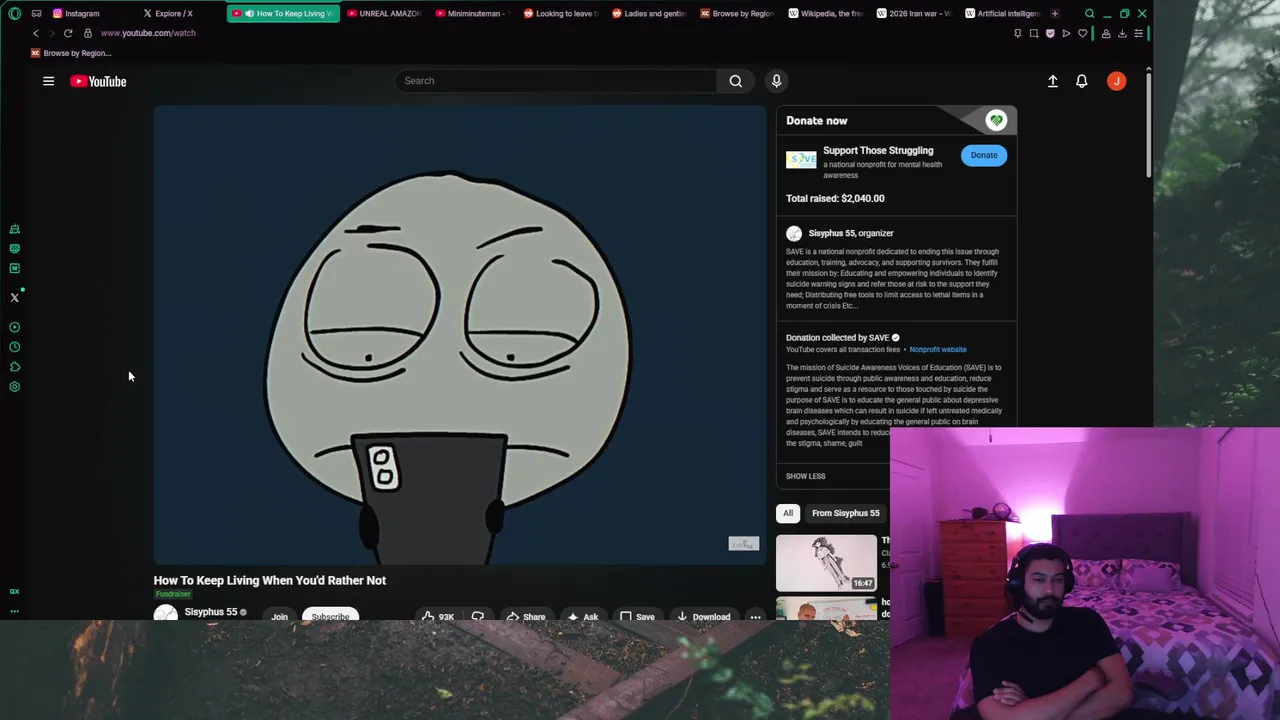The image size is (1280, 720).
Task: Open the workspaces mail icon beside logo
Action: tap(36, 14)
